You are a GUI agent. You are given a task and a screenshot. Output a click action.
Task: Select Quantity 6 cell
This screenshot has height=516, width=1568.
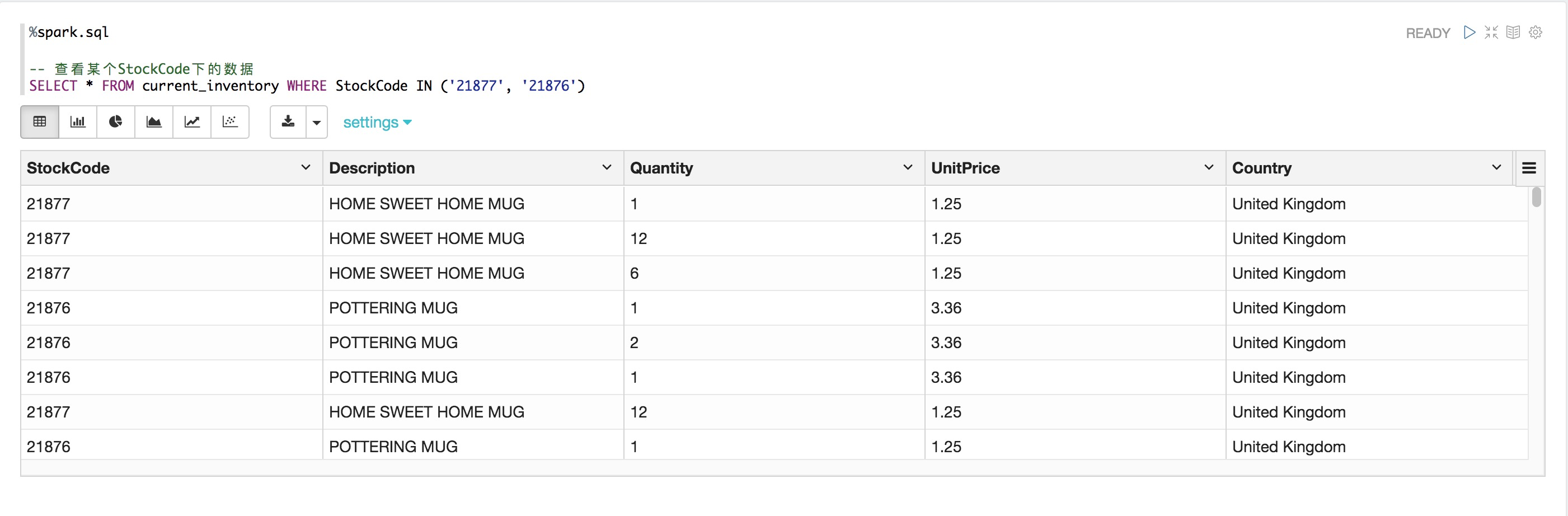(x=774, y=273)
